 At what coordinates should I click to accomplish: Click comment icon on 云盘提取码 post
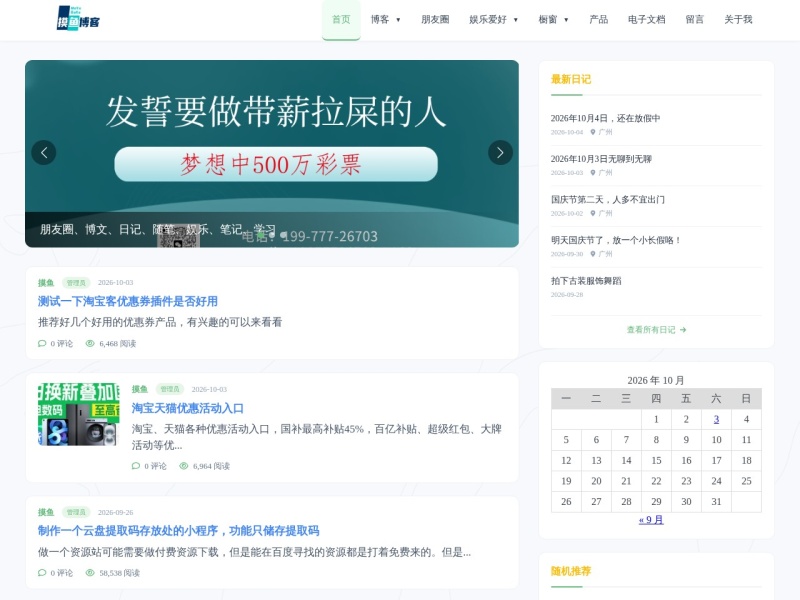point(42,573)
